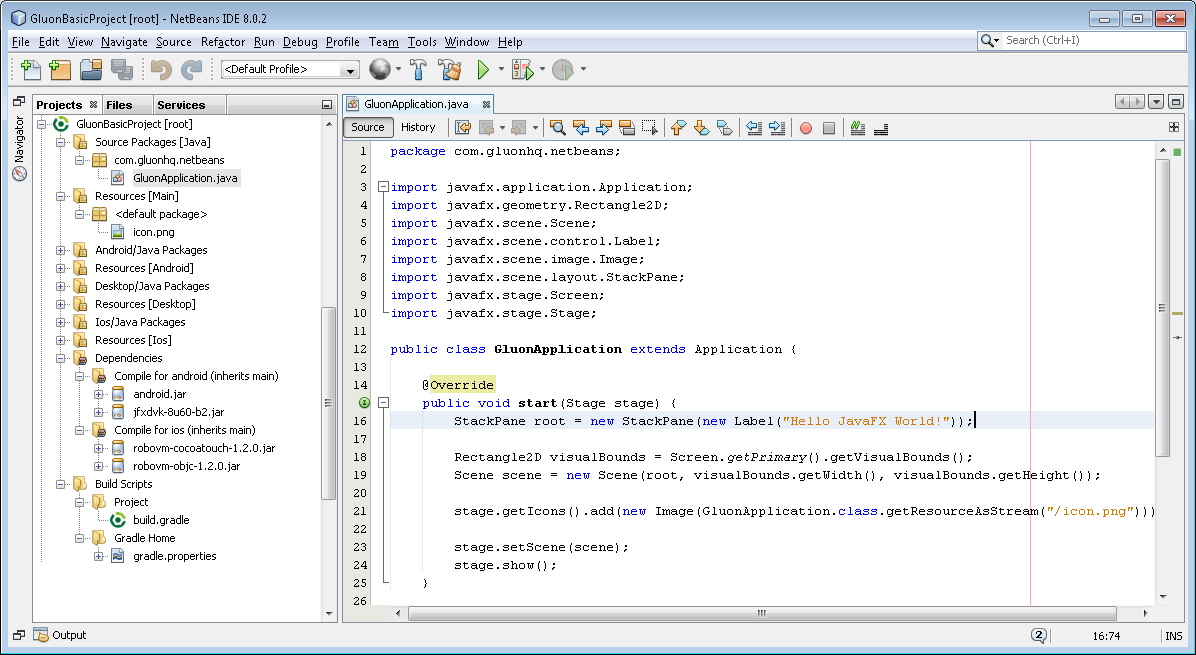
Task: Minimize the Projects window group
Action: [x=326, y=104]
